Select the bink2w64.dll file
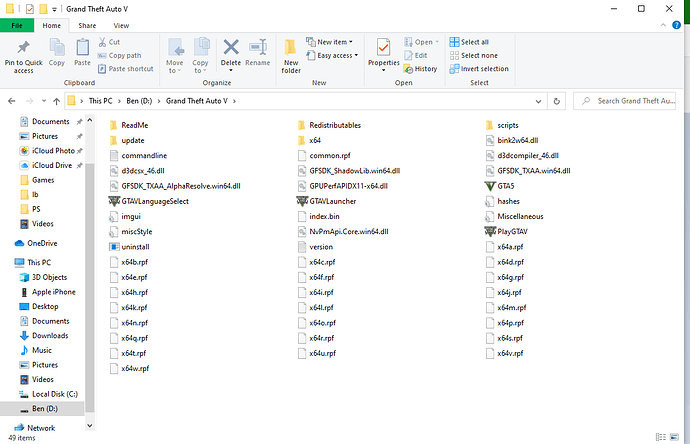The height and width of the screenshot is (444, 690). pos(512,140)
